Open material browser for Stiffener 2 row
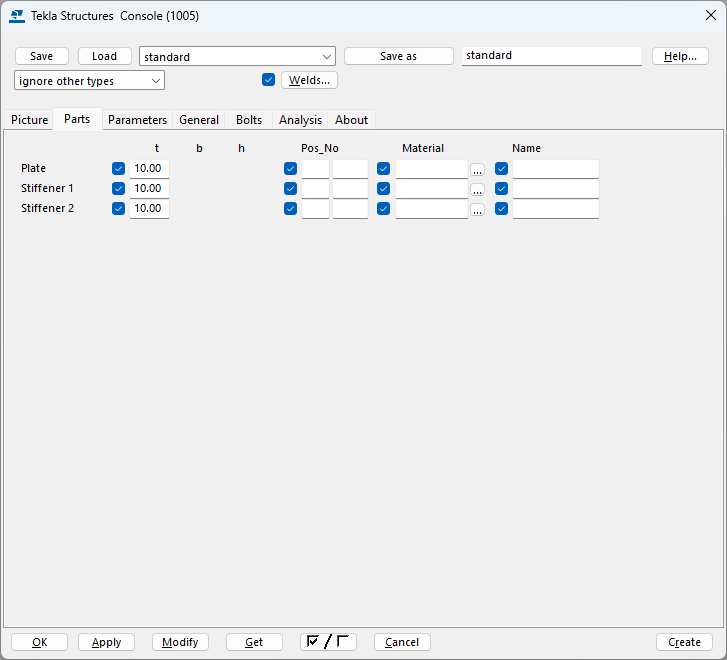The image size is (727, 660). (478, 210)
